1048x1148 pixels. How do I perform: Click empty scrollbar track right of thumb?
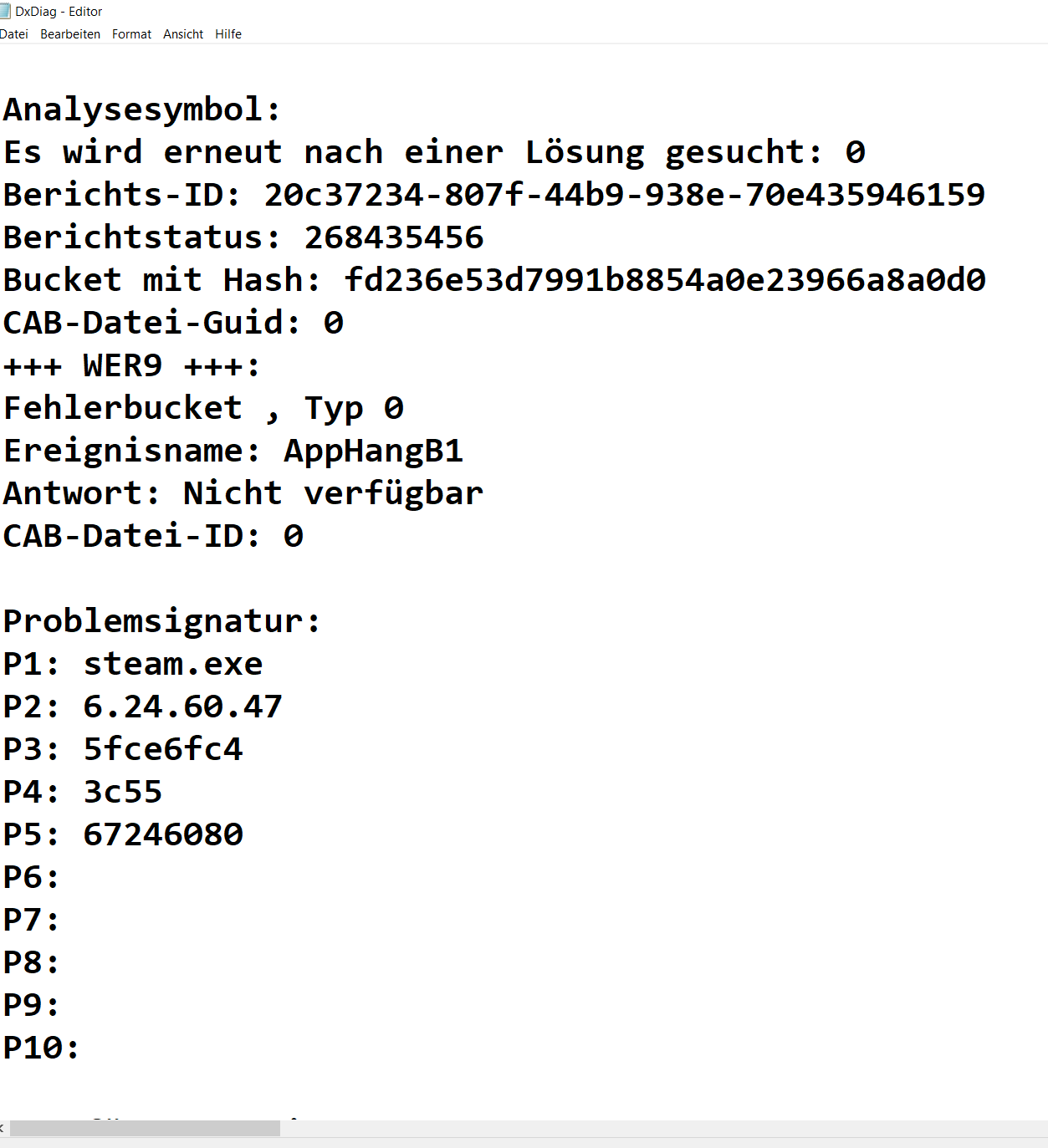click(661, 1128)
